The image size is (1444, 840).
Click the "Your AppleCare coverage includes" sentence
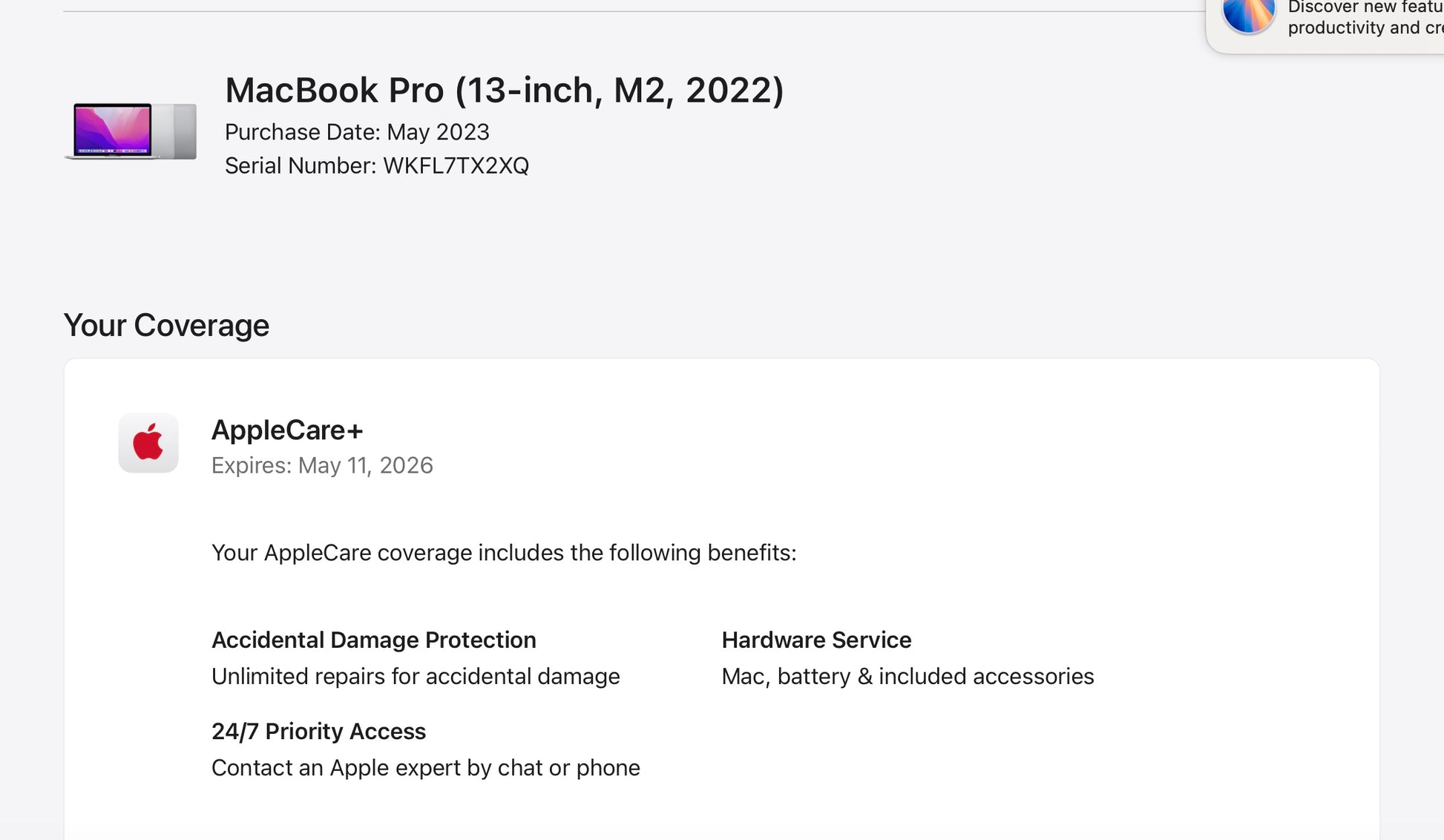[x=504, y=553]
